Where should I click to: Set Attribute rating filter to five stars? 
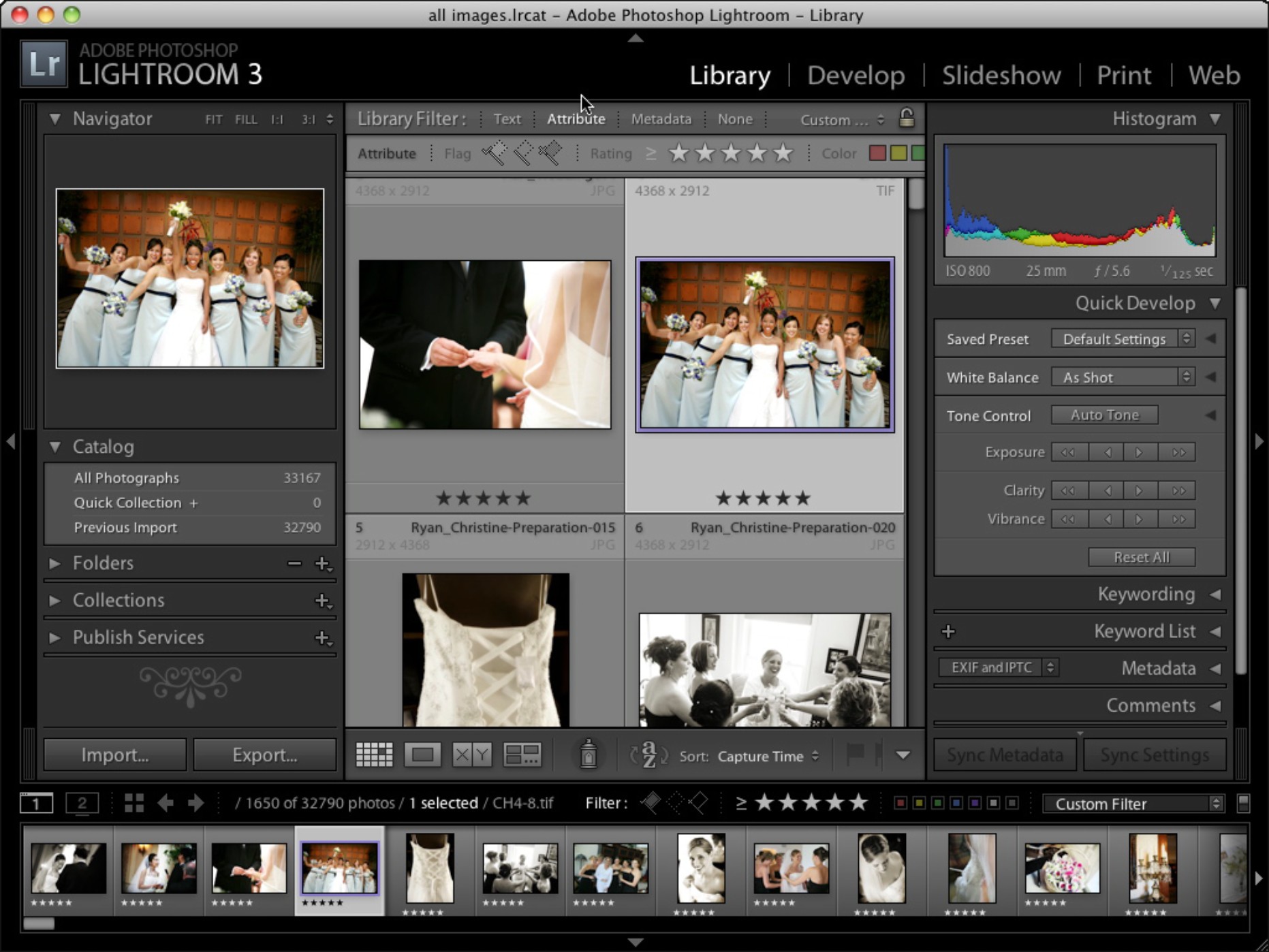[x=783, y=153]
